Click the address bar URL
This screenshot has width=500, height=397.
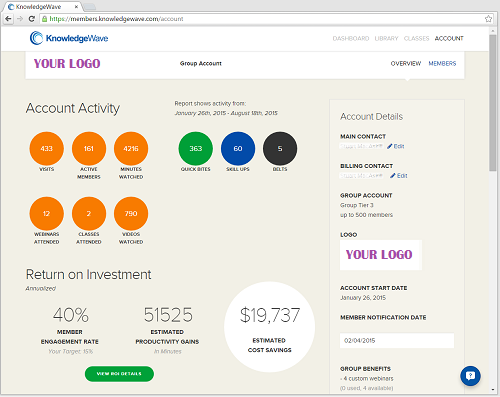click(x=116, y=19)
